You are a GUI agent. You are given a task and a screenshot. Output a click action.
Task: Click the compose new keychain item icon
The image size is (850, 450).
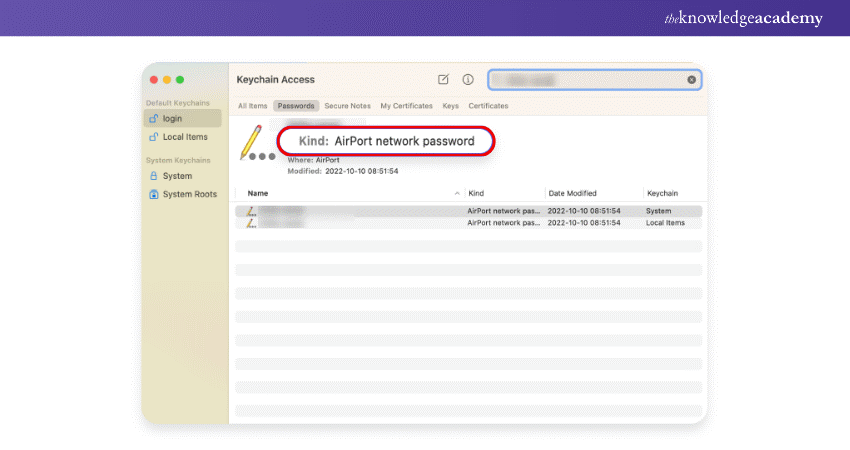(444, 79)
